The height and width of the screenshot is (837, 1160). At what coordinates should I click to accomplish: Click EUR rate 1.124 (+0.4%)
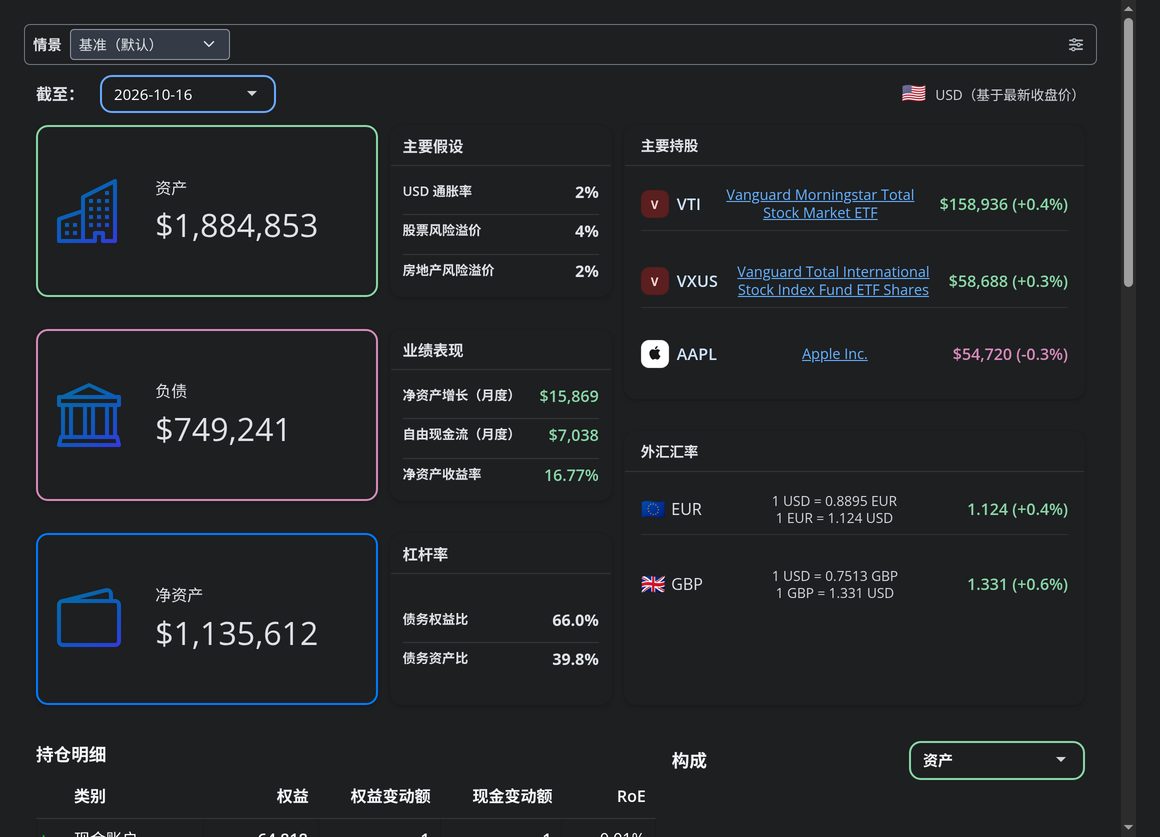[1017, 509]
